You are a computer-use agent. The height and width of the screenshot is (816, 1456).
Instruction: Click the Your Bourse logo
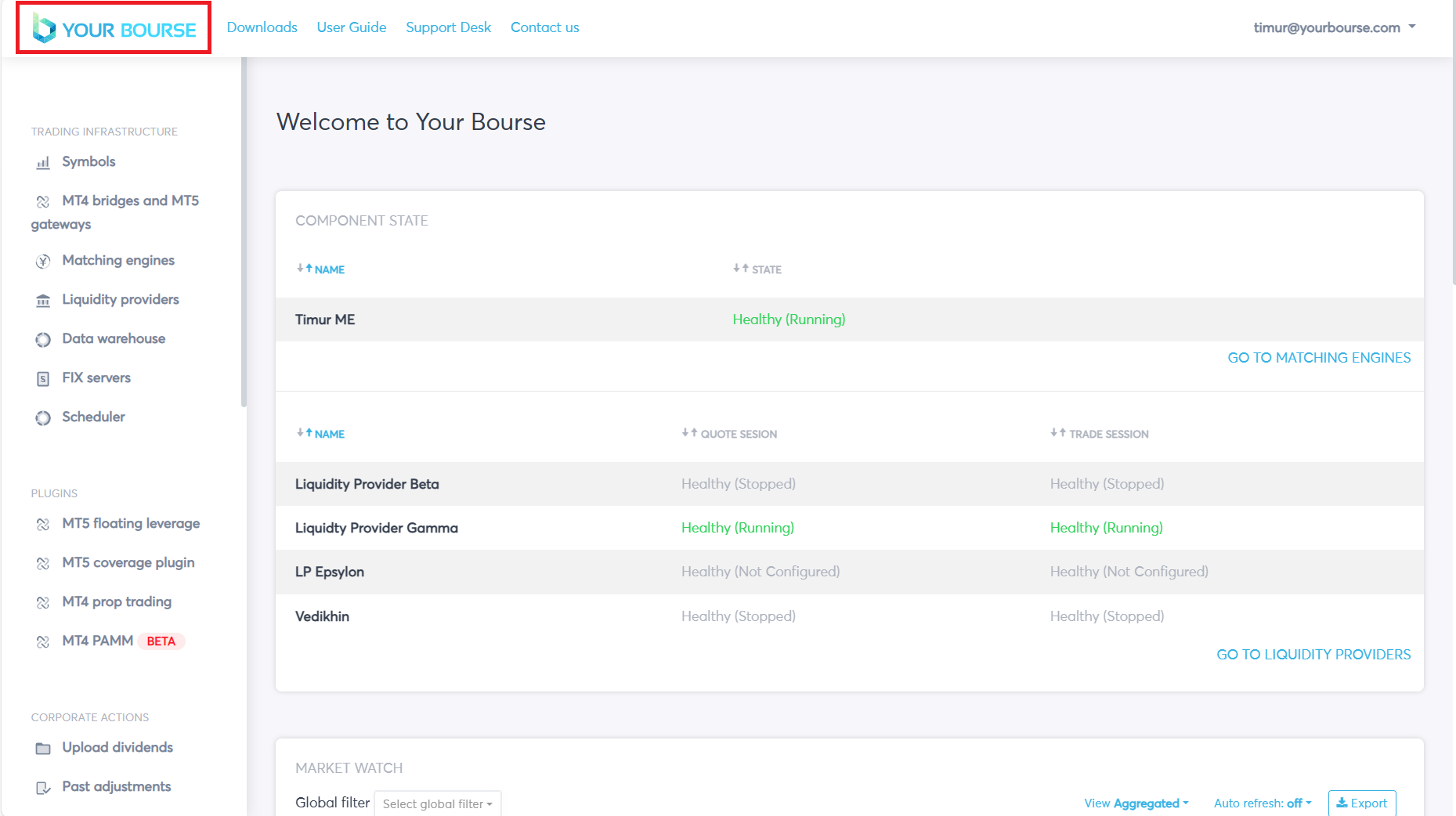[x=114, y=29]
